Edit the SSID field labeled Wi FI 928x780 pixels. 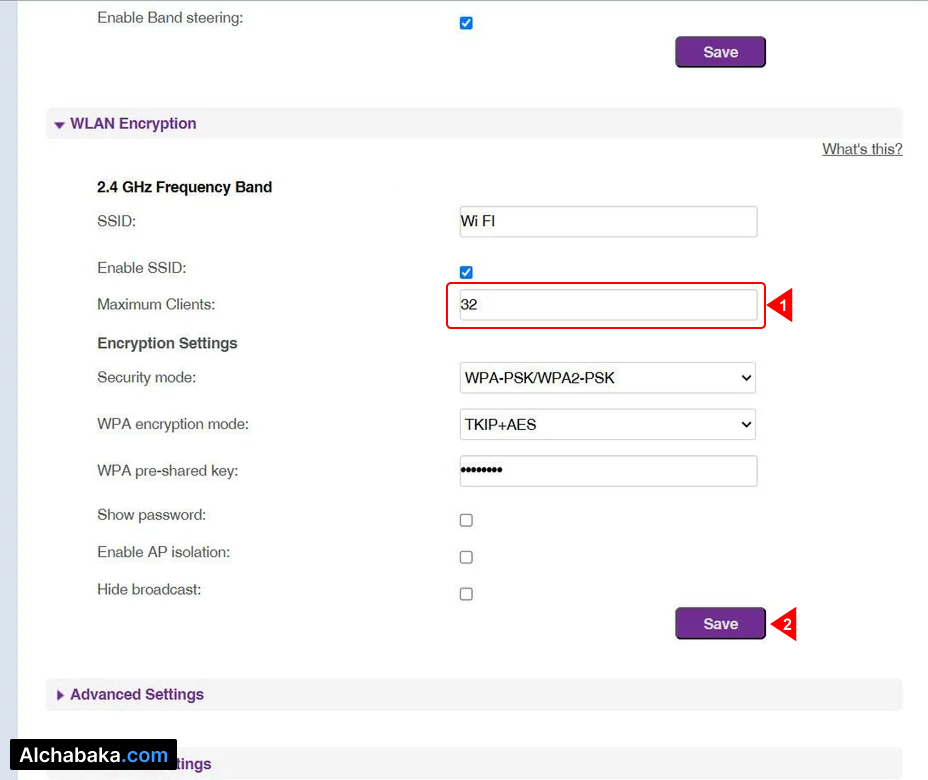click(x=607, y=221)
